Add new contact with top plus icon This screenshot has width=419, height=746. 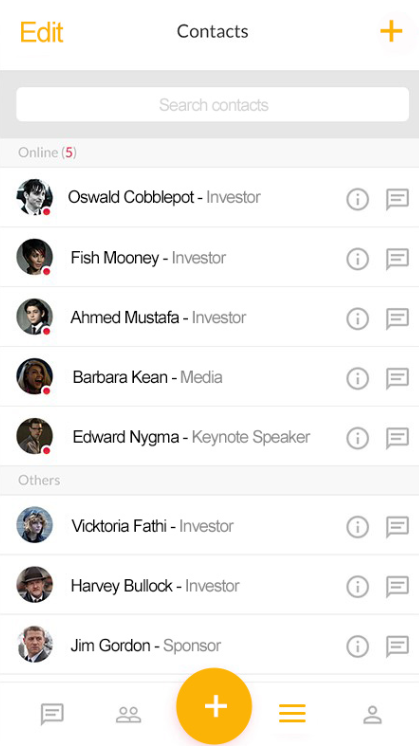(391, 31)
